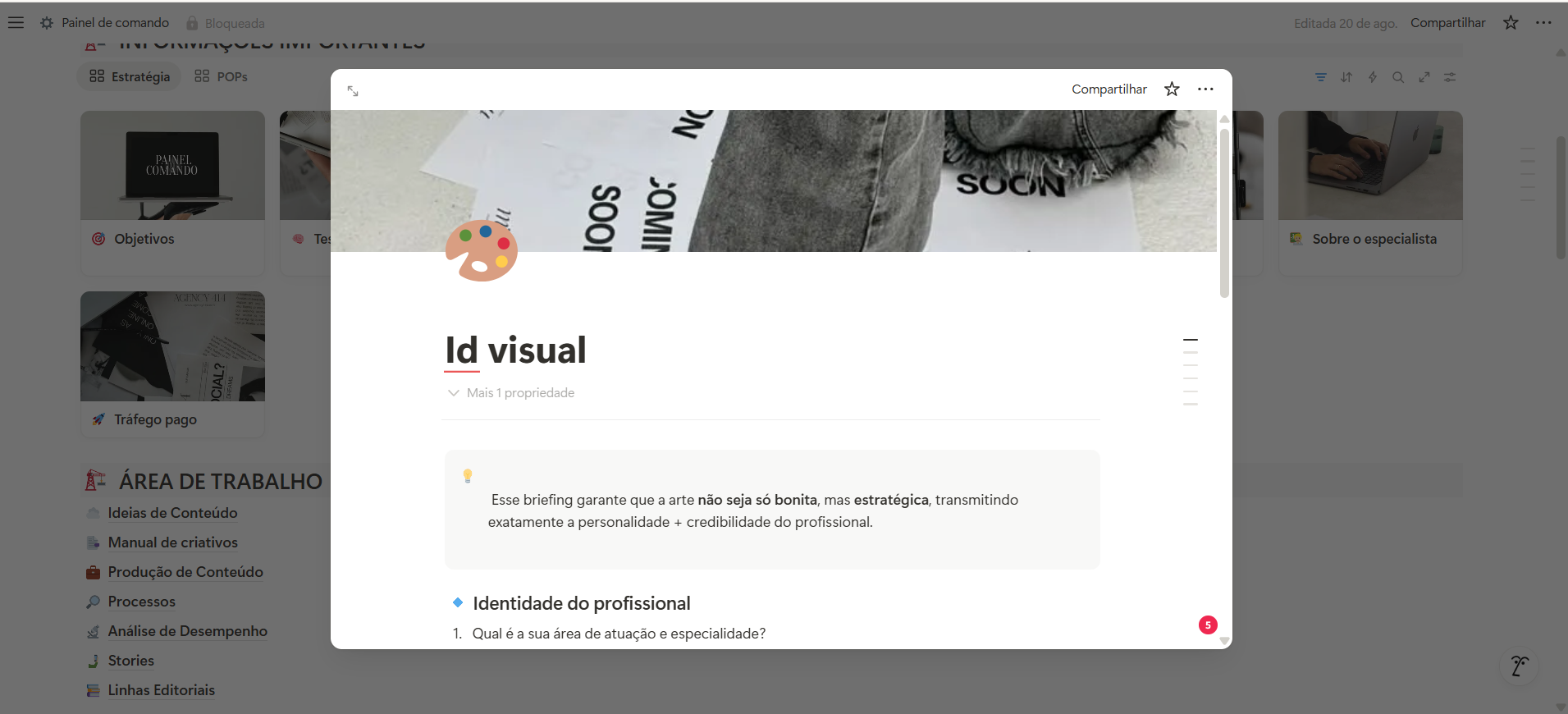The height and width of the screenshot is (714, 1568).
Task: Open the database filter icon
Action: (x=1321, y=77)
